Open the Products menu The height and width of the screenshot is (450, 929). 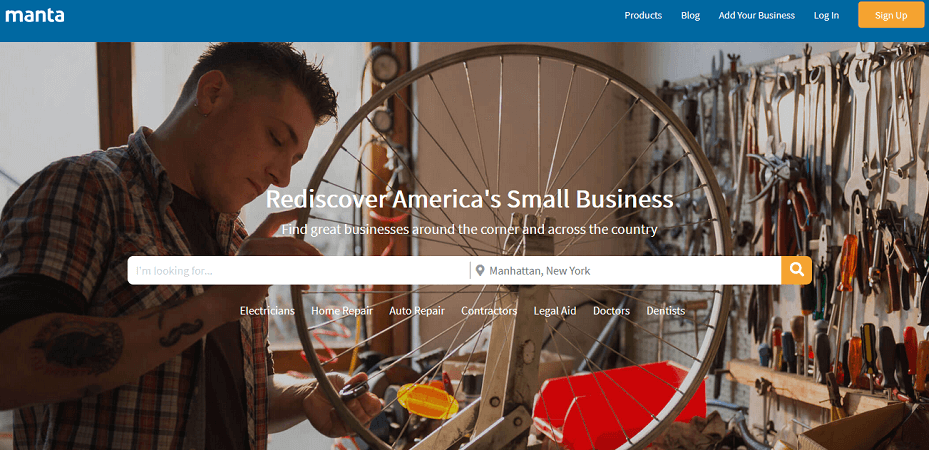[x=643, y=15]
